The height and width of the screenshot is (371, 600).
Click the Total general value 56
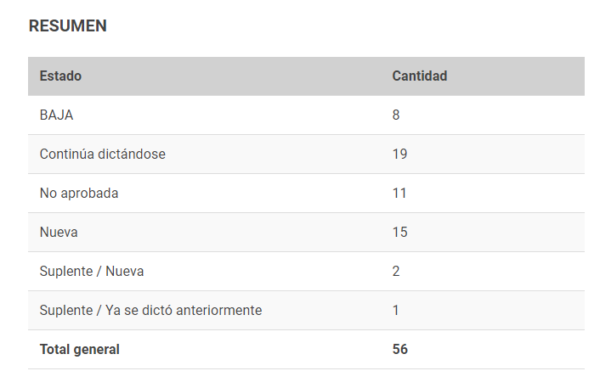point(400,349)
